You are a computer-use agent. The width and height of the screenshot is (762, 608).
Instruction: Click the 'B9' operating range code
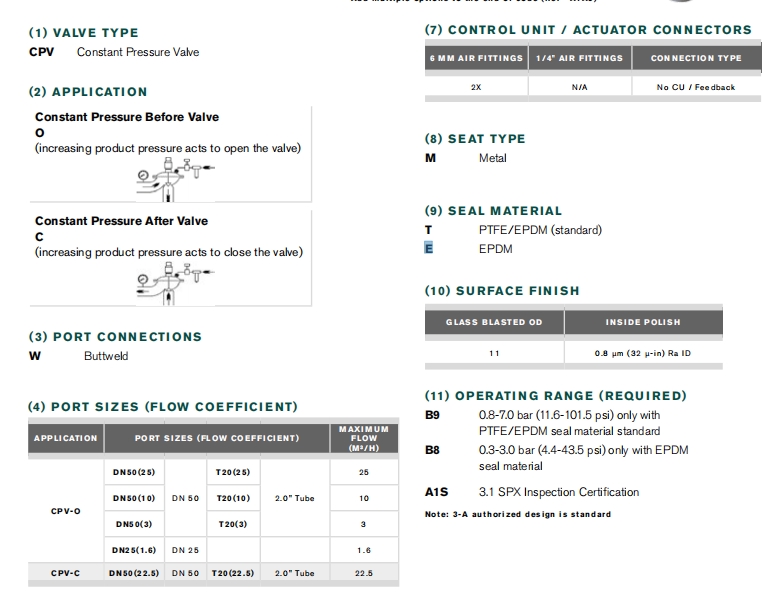432,415
